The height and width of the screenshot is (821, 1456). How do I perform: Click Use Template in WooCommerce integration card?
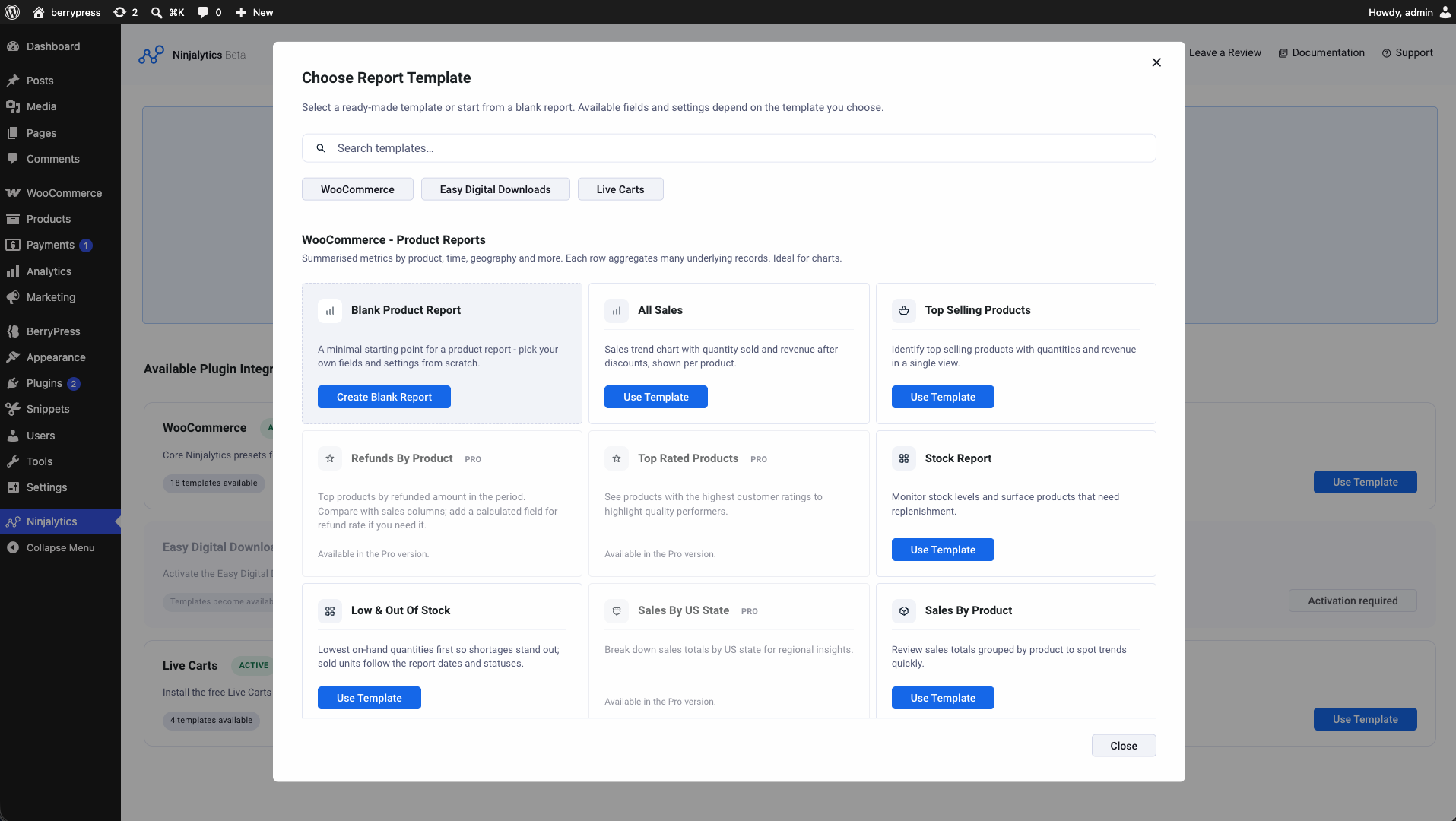(1366, 482)
